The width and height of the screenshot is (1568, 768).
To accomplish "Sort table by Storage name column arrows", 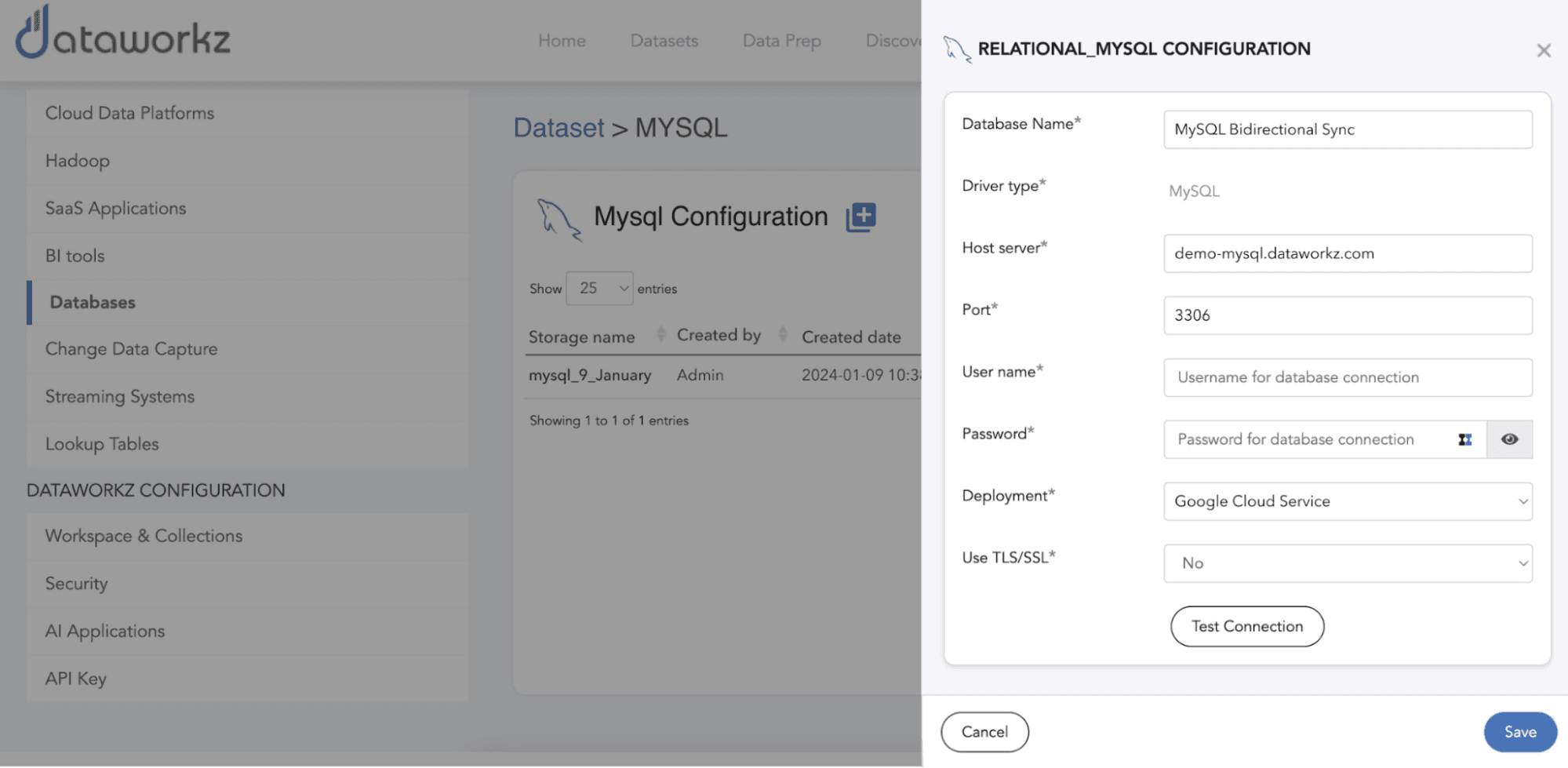I will (x=660, y=335).
